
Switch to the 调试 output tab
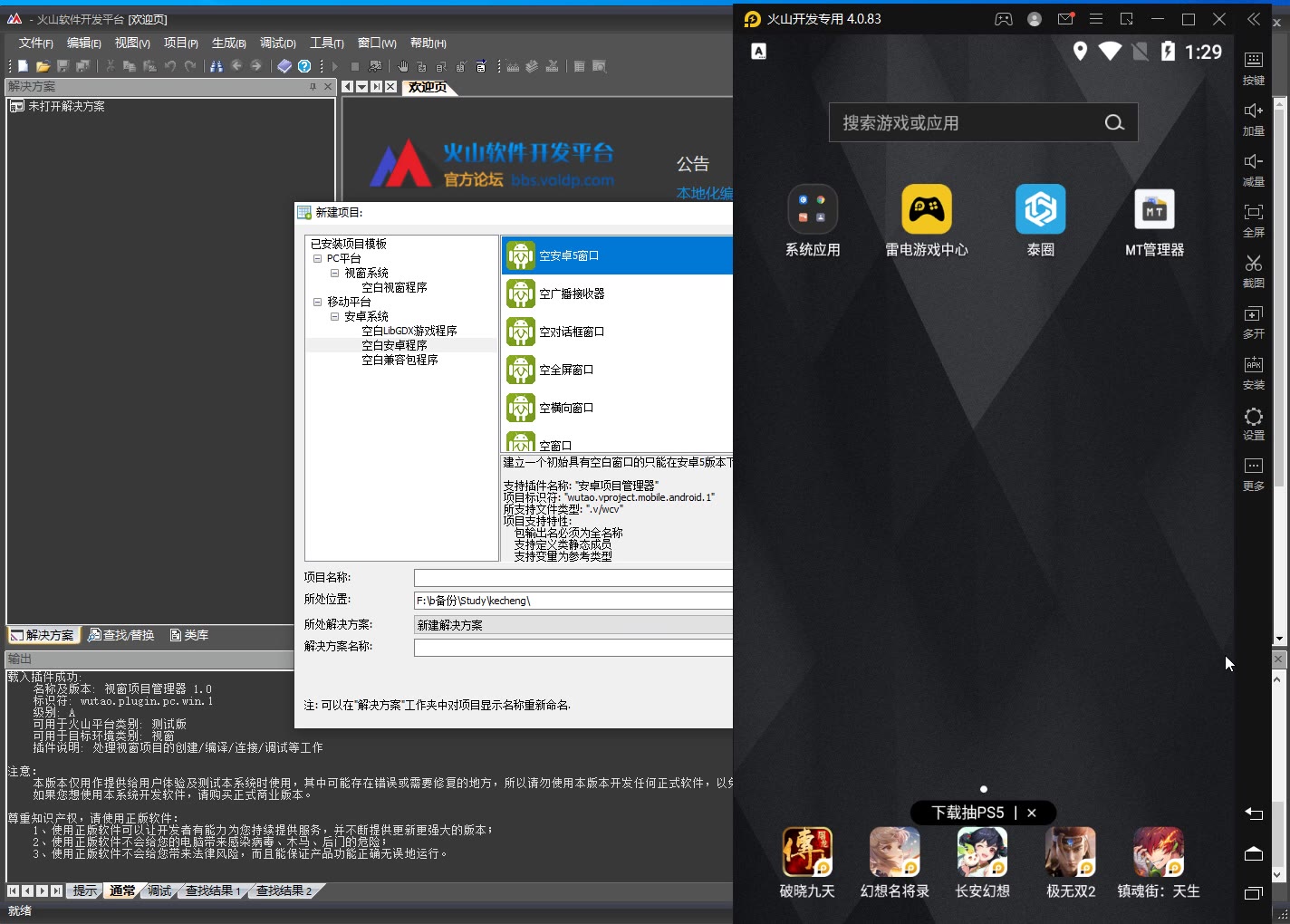point(159,890)
